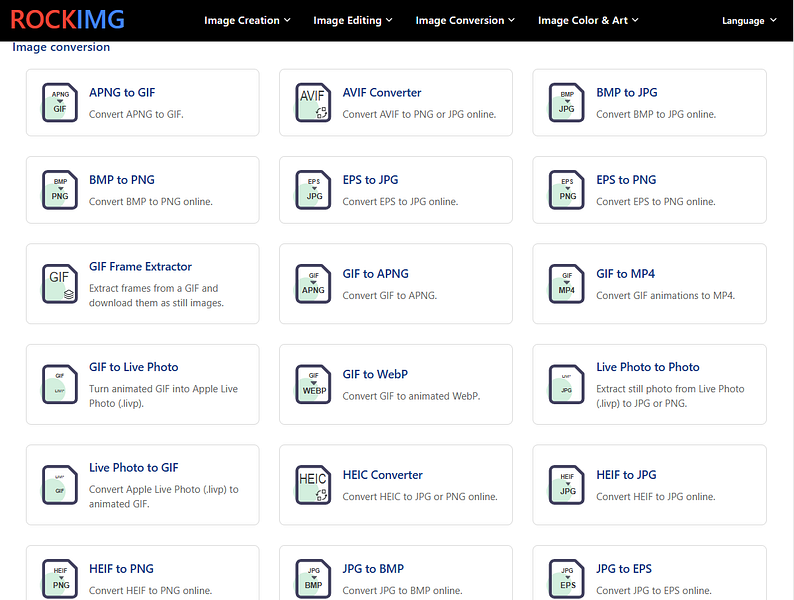Open the Live Photo to GIF title link
This screenshot has width=794, height=600.
(x=134, y=467)
